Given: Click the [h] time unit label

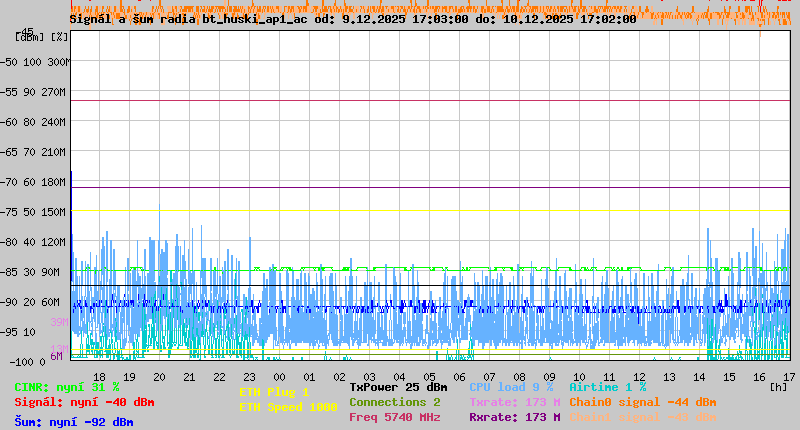Looking at the screenshot, I should 778,387.
